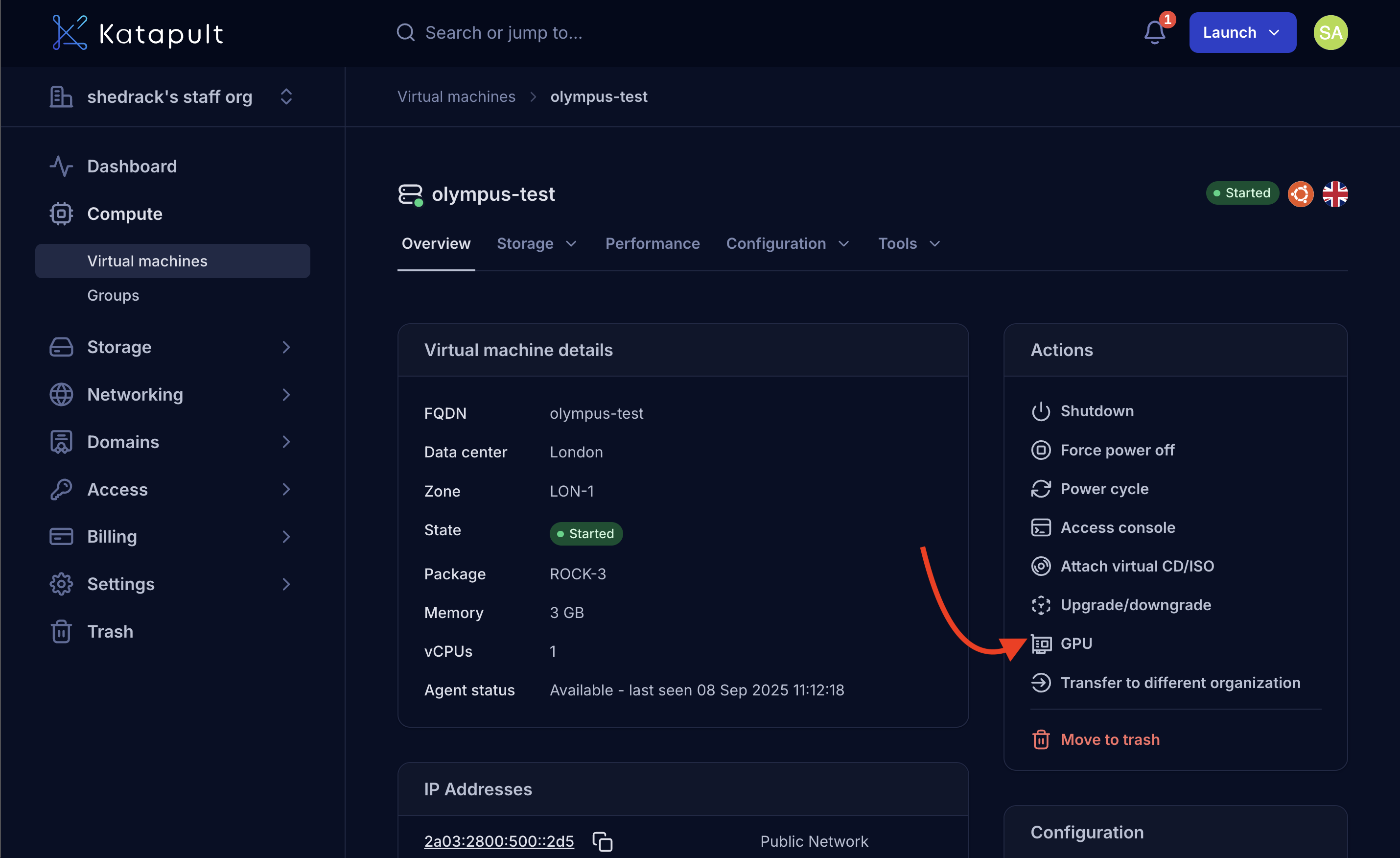The width and height of the screenshot is (1400, 858).
Task: Expand the Access sidebar section chevron
Action: (x=286, y=489)
